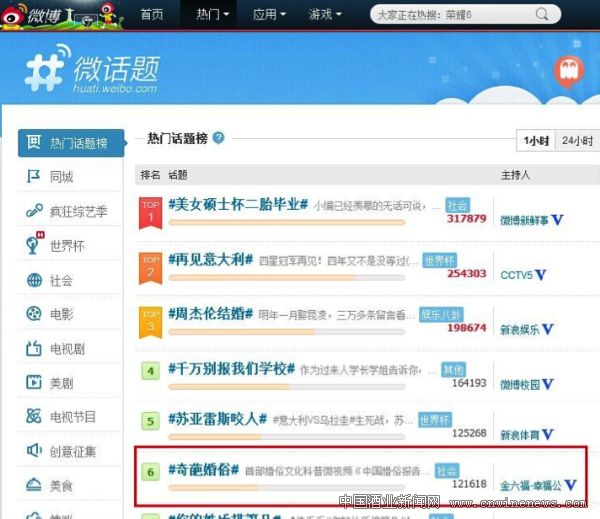
Task: Open topic #美女硕士怀二胎毕业#
Action: click(238, 204)
